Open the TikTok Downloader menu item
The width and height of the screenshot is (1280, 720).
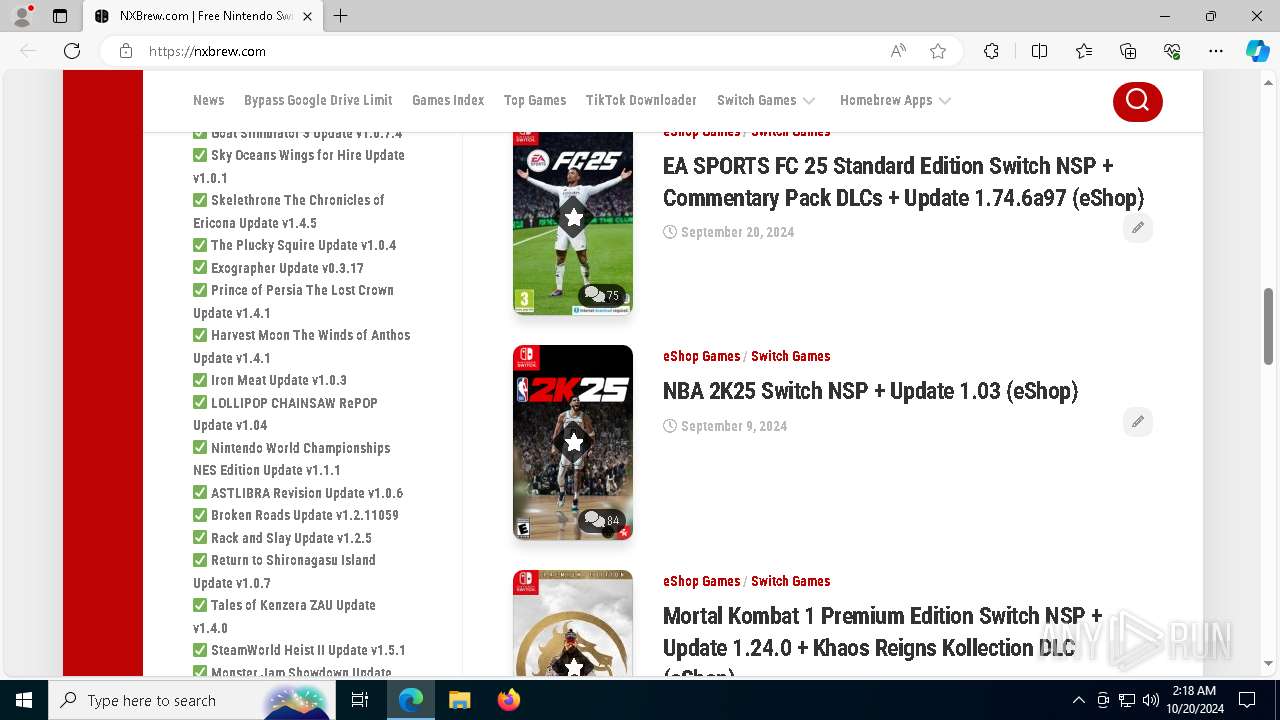[x=641, y=100]
